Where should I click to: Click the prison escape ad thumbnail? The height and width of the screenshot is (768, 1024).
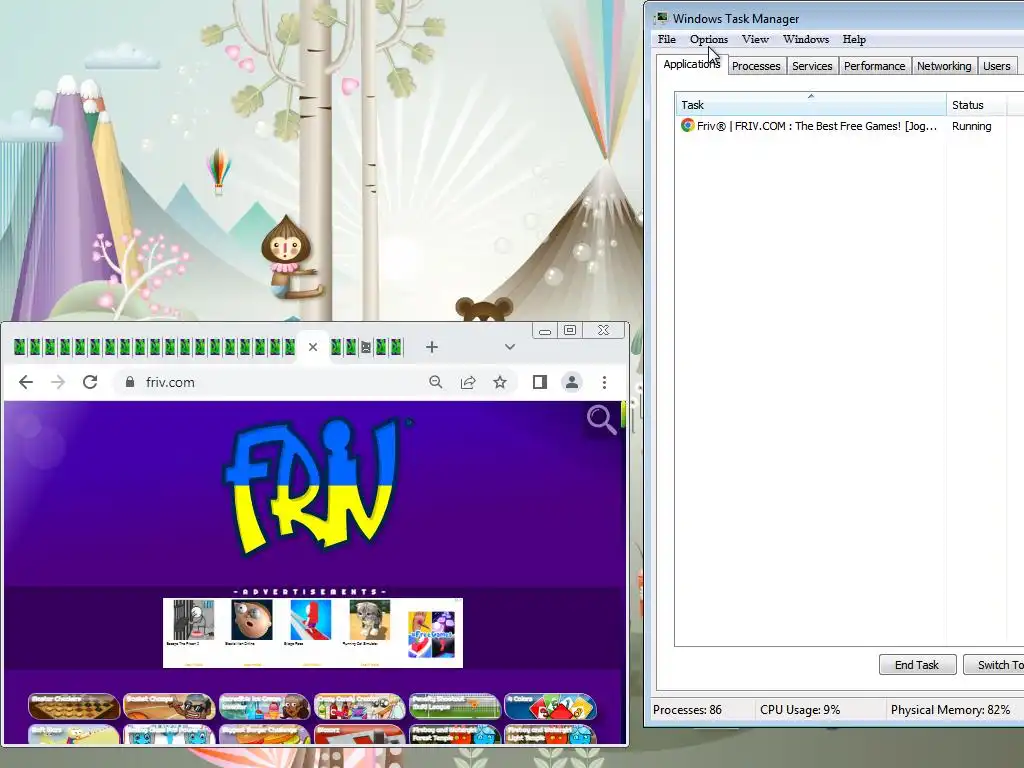click(x=193, y=620)
